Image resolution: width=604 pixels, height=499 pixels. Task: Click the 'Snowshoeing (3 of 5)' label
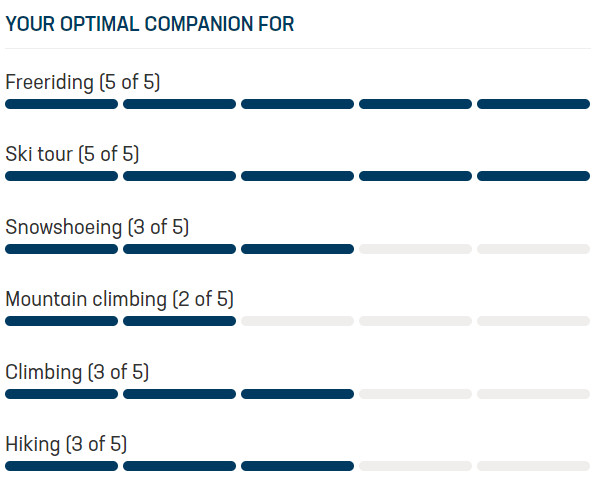tap(97, 227)
